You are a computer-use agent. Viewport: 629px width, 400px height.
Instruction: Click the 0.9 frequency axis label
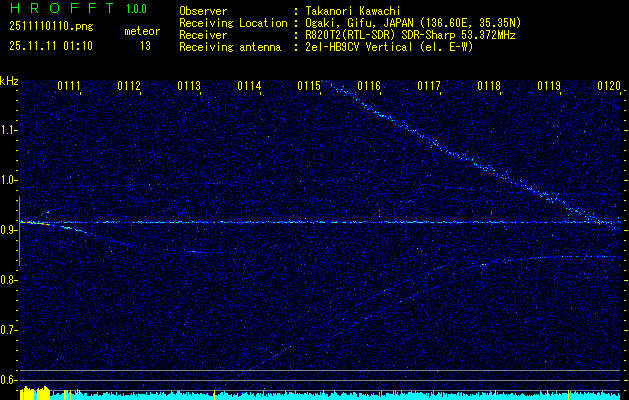pos(9,230)
